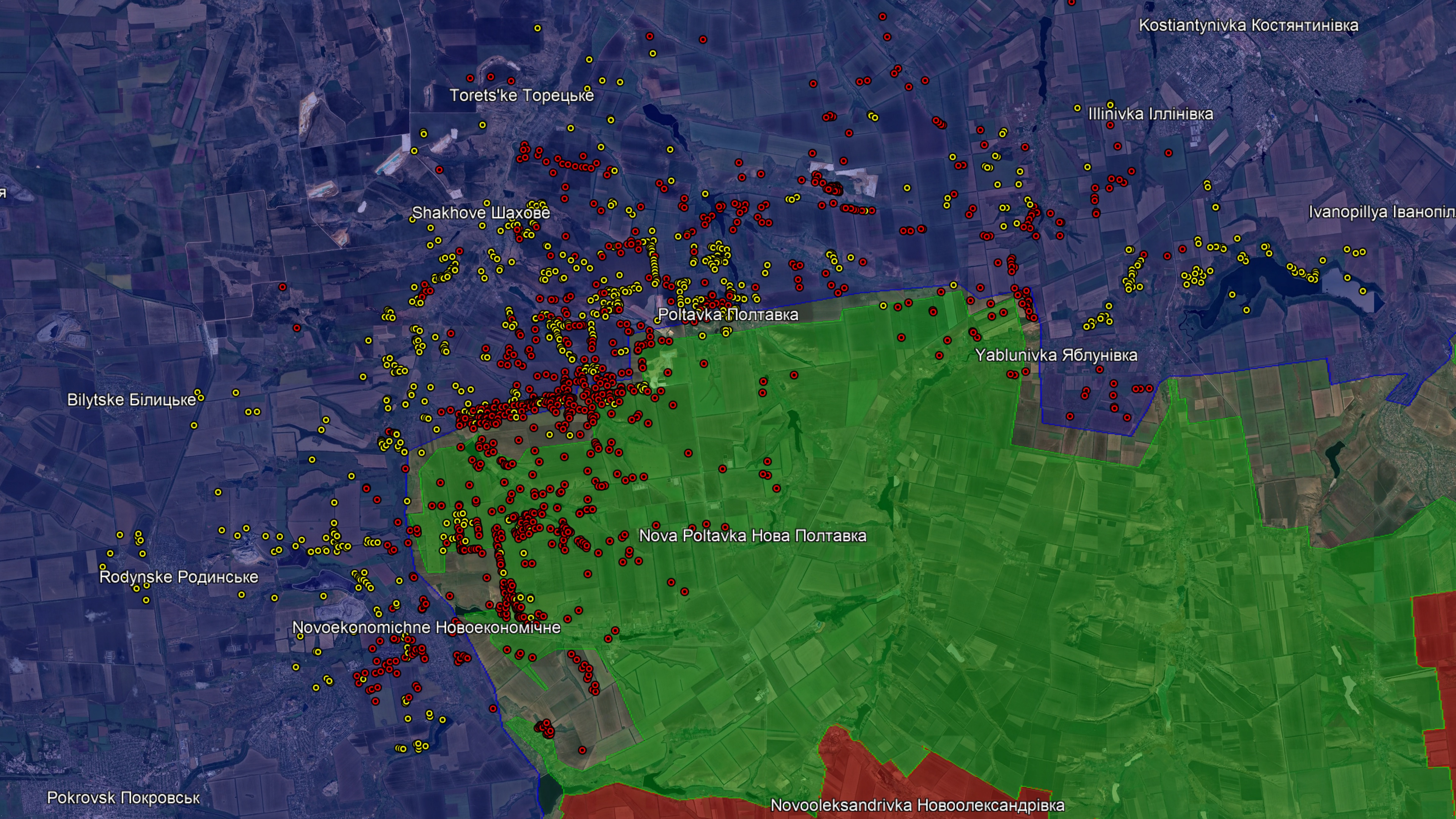Click topmost yellow marker above Toretske
1456x819 pixels.
point(538,28)
